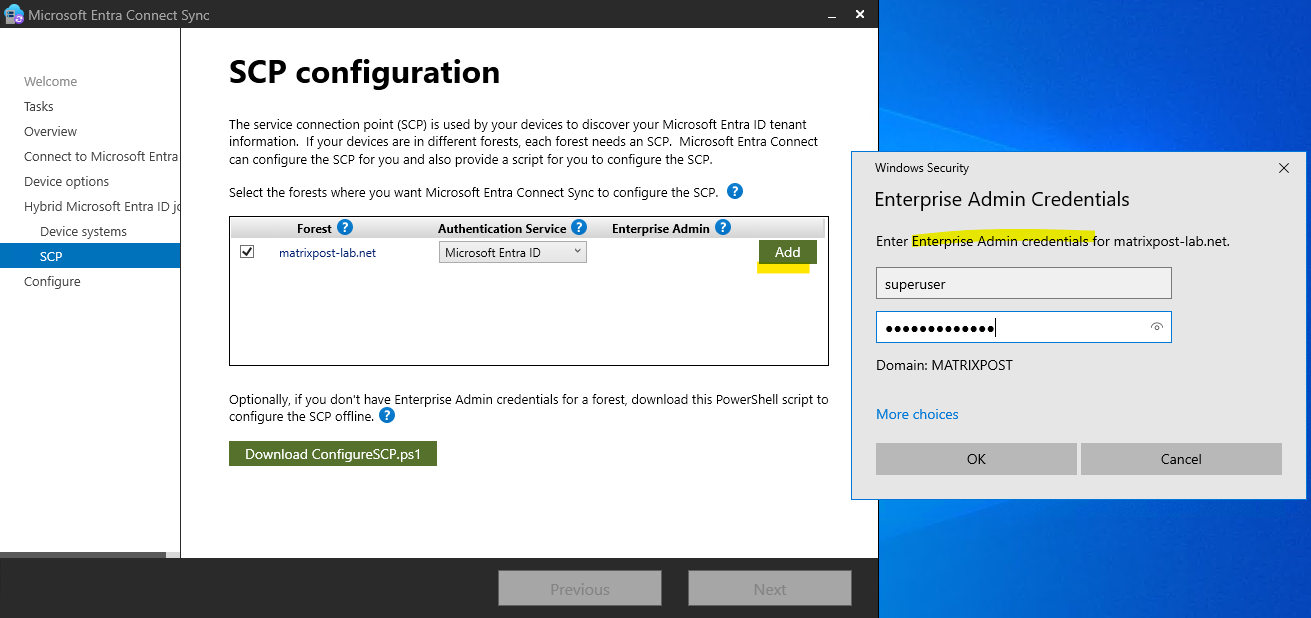Expand More choices in credentials dialog

(917, 414)
